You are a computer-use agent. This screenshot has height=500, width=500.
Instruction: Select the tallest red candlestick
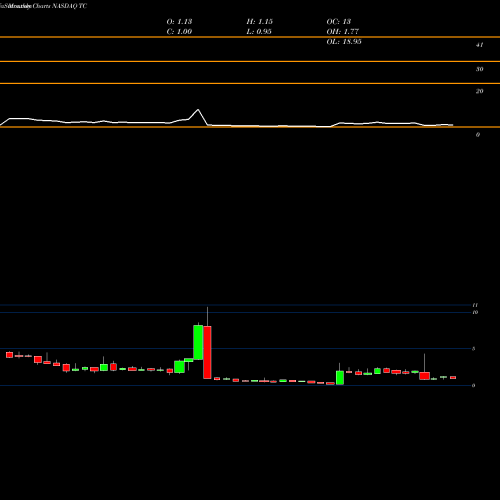(x=207, y=352)
